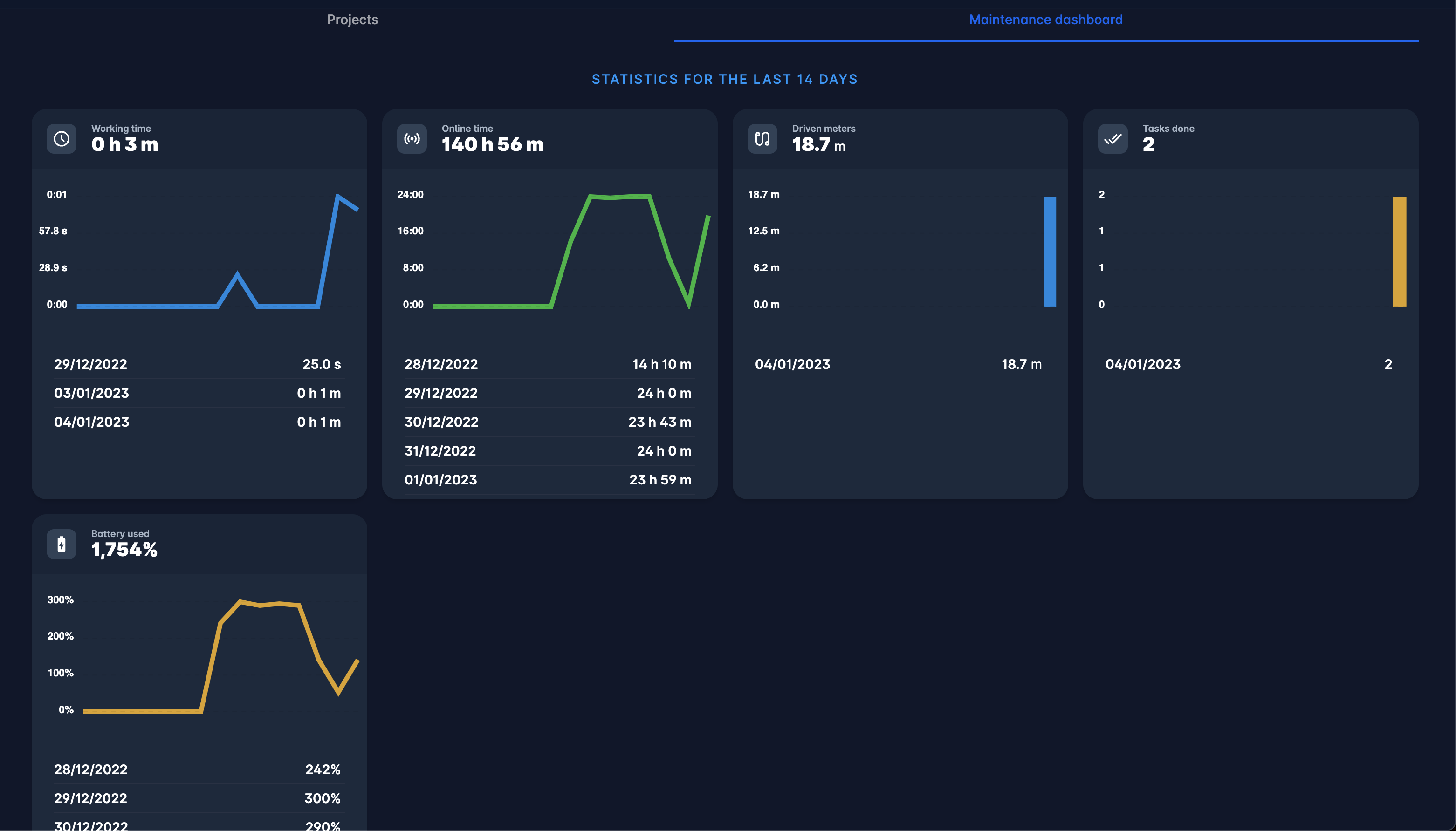Image resolution: width=1456 pixels, height=831 pixels.
Task: Click the Tasks done double-check icon
Action: pyautogui.click(x=1113, y=139)
